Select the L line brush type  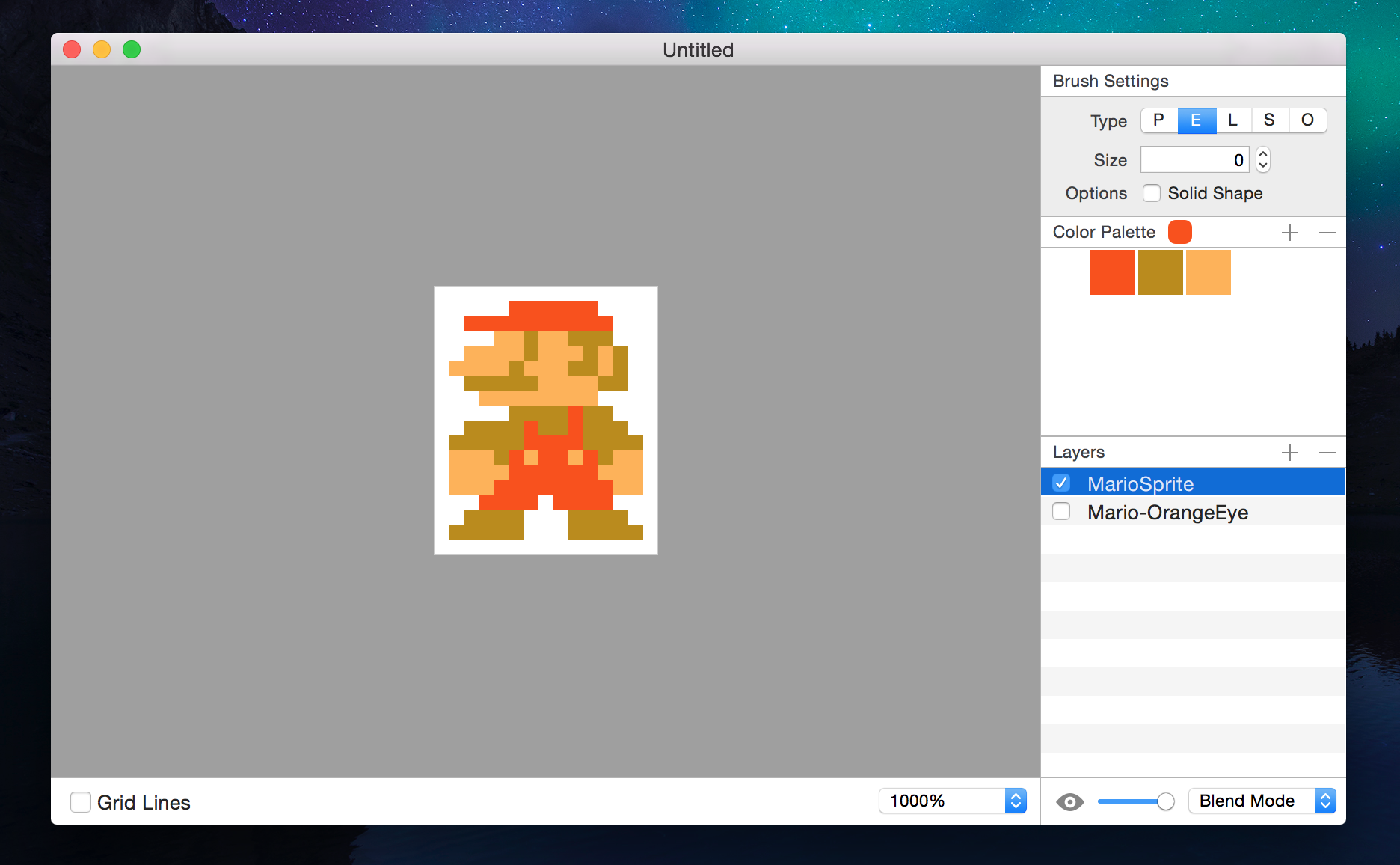(1233, 120)
